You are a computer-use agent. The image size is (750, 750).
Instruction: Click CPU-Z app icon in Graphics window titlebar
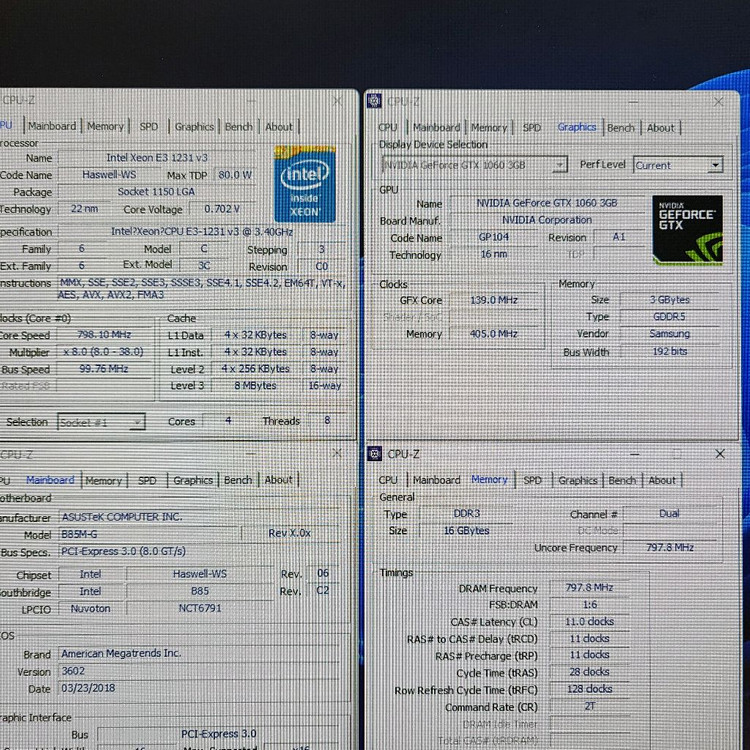(x=374, y=101)
